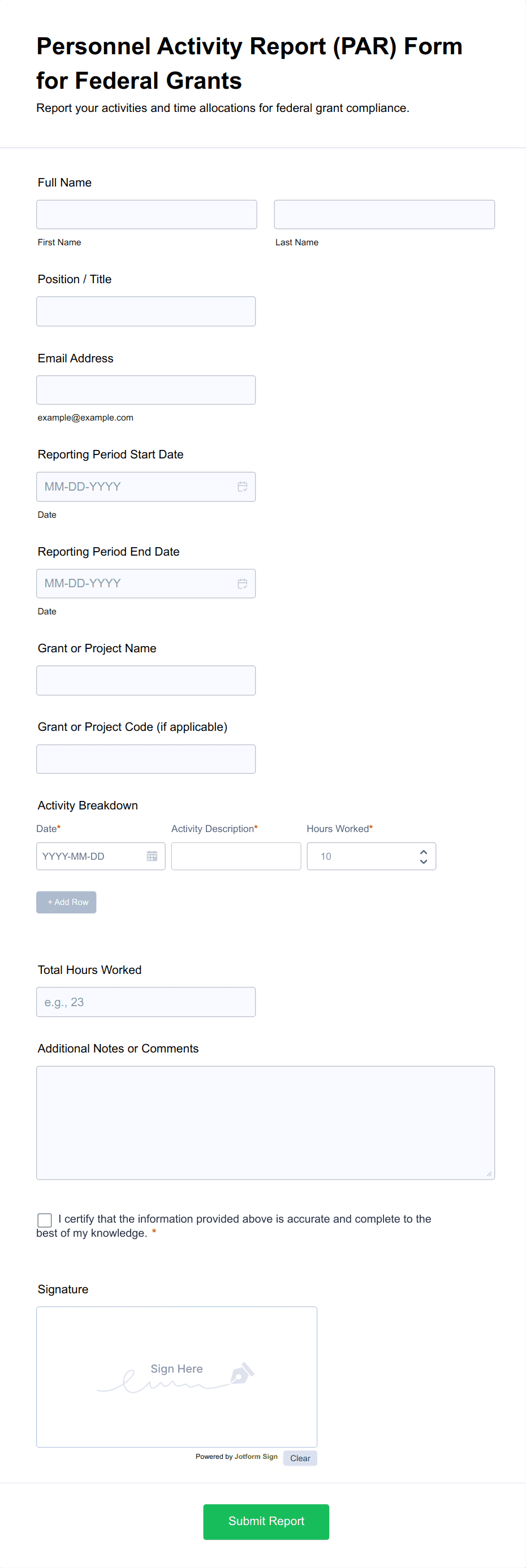Viewport: 526px width, 1568px height.
Task: Click the Add Row button
Action: point(66,902)
